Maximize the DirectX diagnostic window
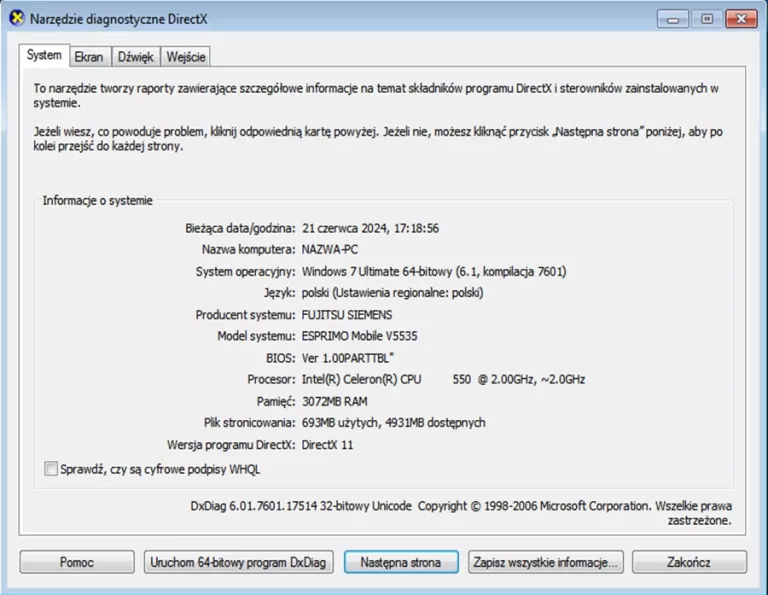This screenshot has height=595, width=768. tap(706, 18)
